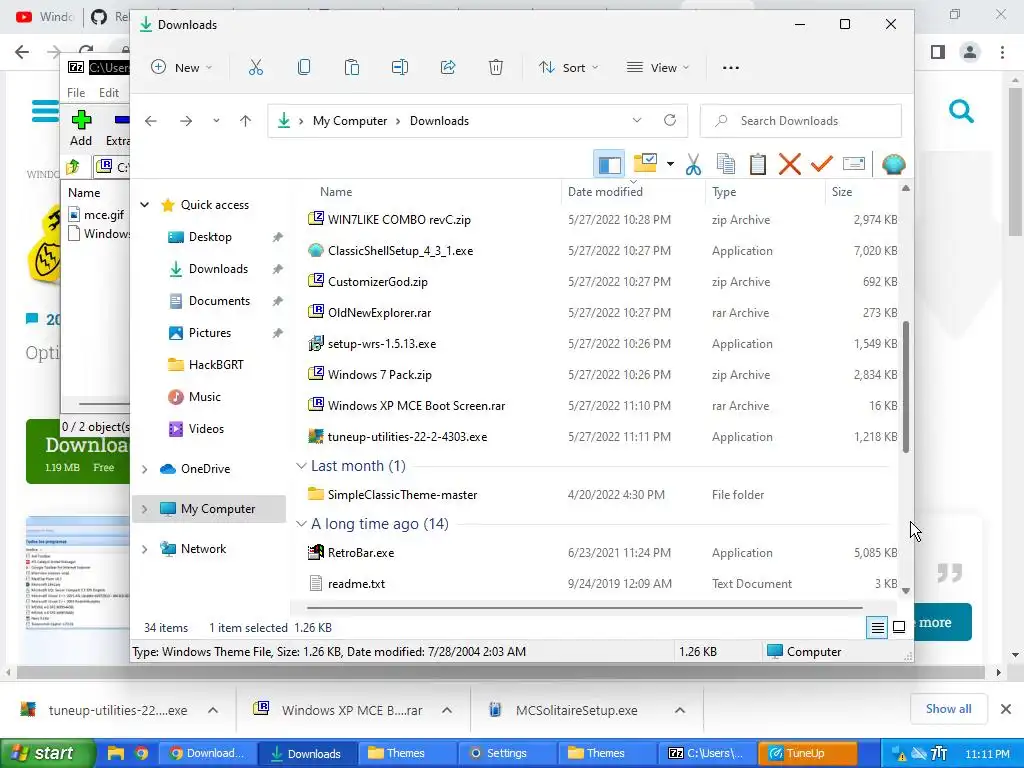Click the Windows start button
1024x768 pixels.
(x=48, y=753)
